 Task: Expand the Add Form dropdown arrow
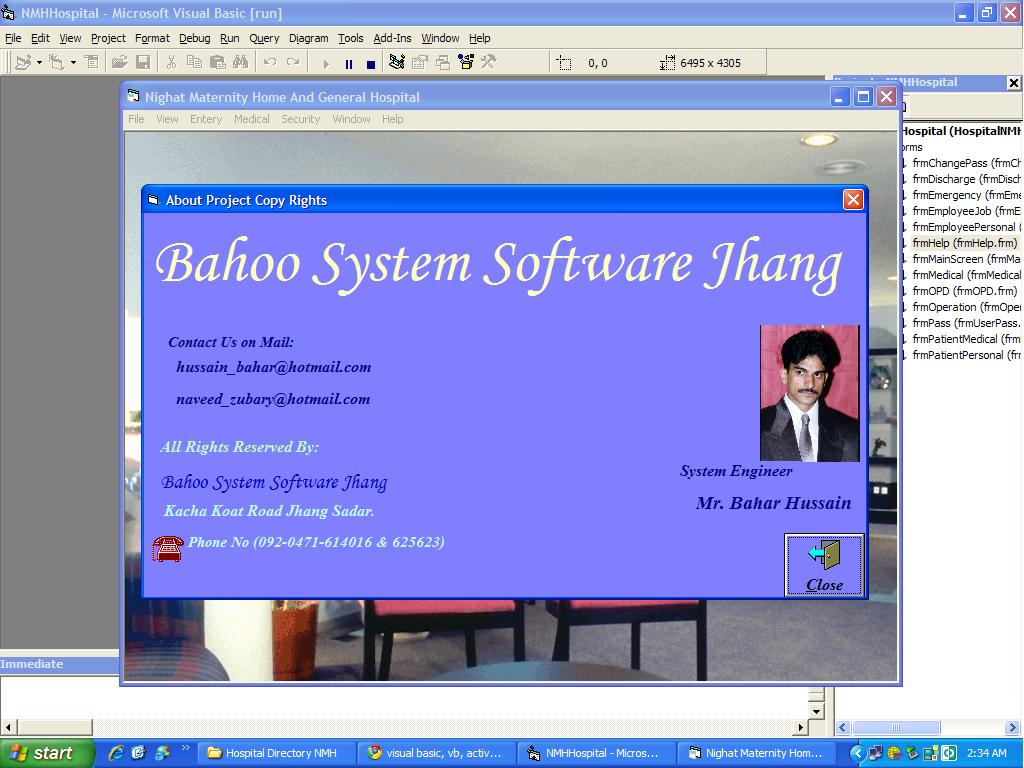(x=73, y=63)
